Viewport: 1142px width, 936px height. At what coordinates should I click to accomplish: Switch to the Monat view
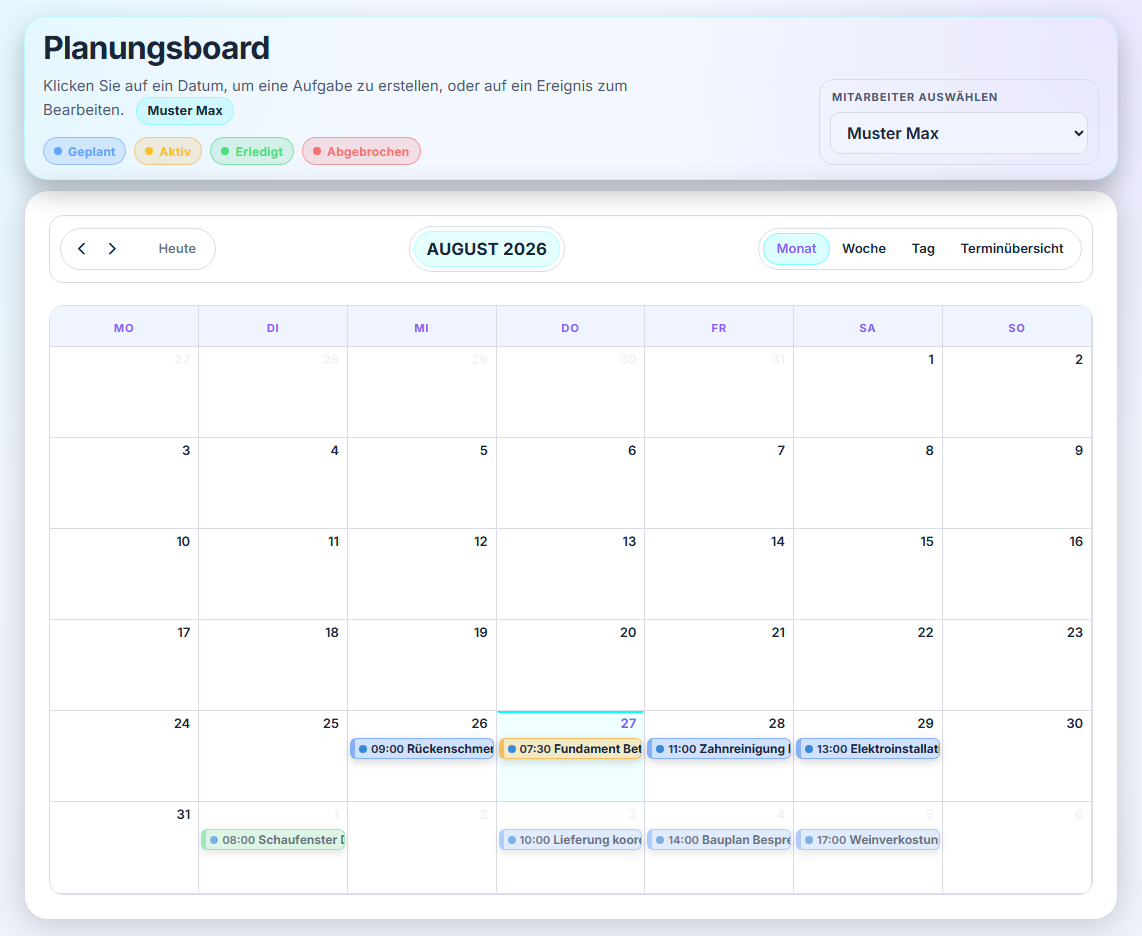click(x=796, y=248)
